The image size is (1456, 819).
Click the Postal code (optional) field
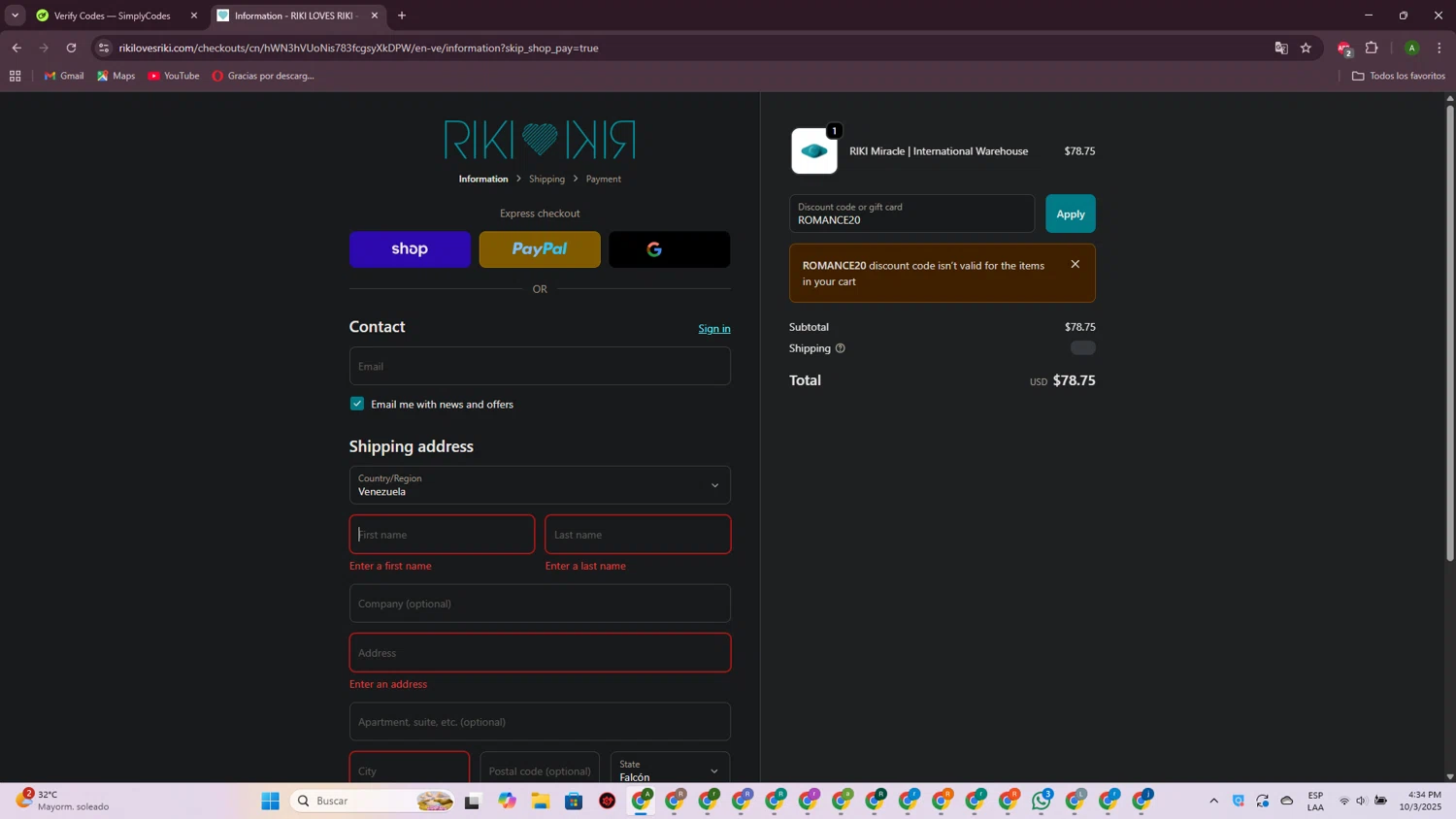(x=540, y=768)
